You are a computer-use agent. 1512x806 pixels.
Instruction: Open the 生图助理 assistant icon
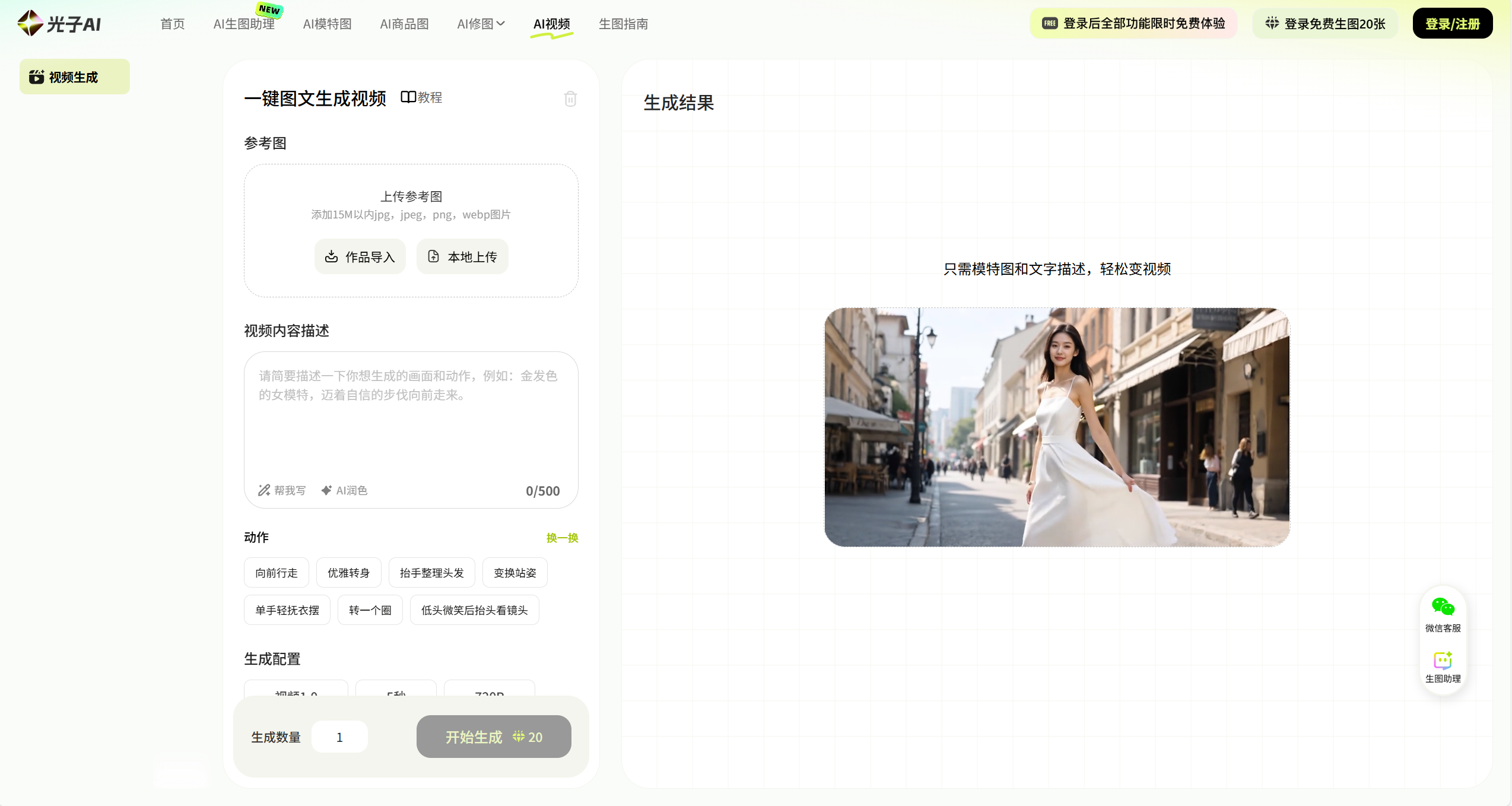[1443, 661]
